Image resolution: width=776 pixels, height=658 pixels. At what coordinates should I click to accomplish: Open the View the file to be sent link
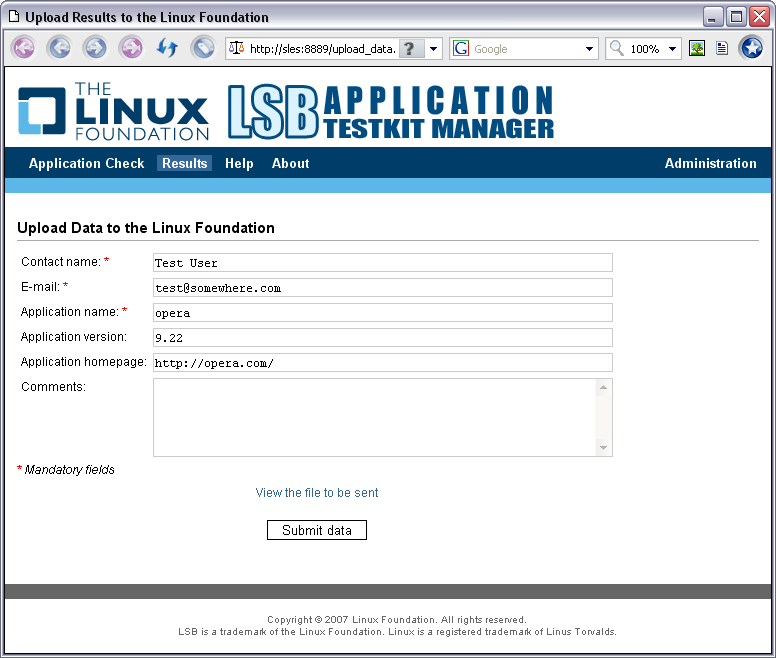[x=317, y=493]
